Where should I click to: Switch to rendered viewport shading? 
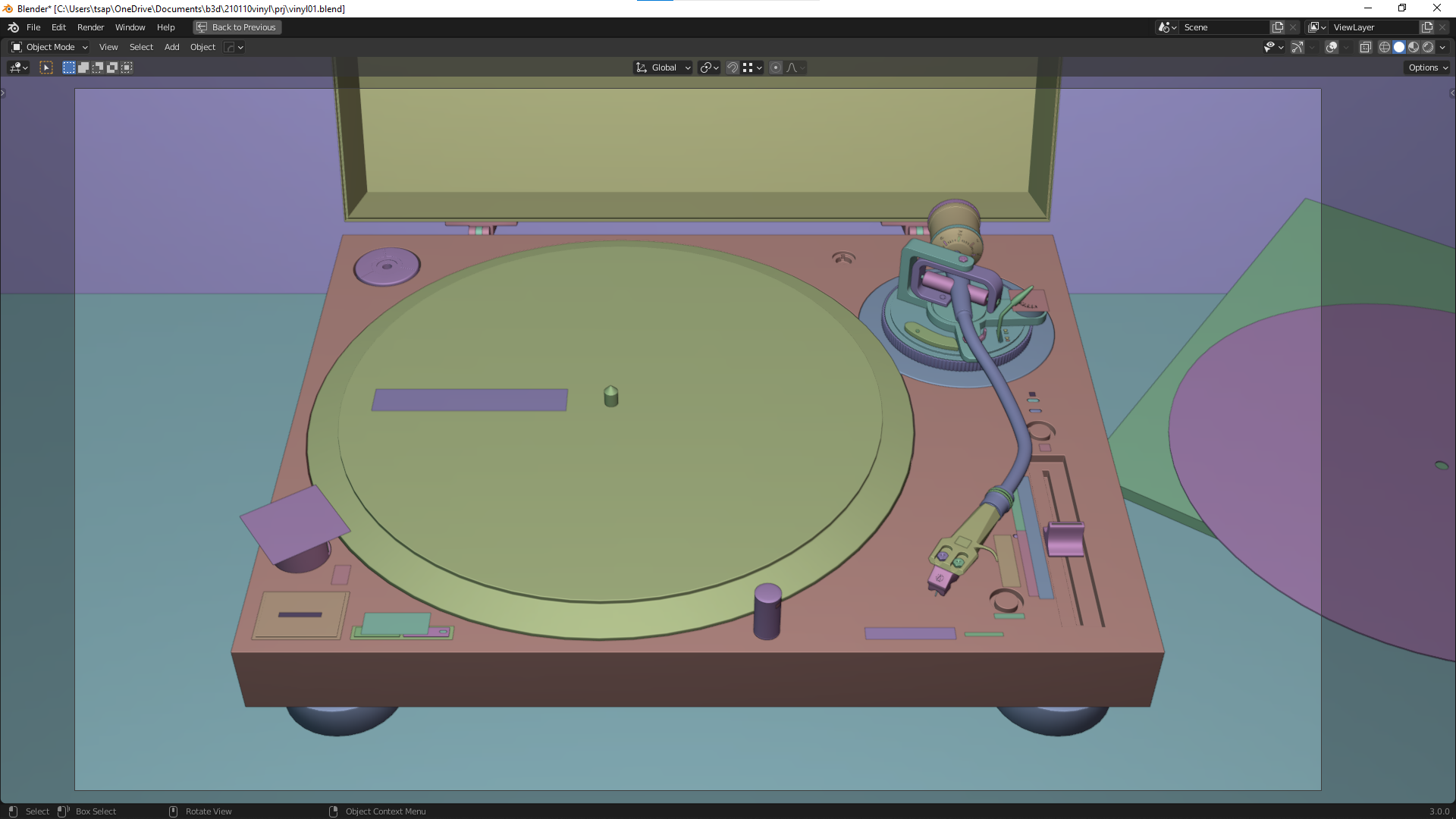click(1428, 47)
